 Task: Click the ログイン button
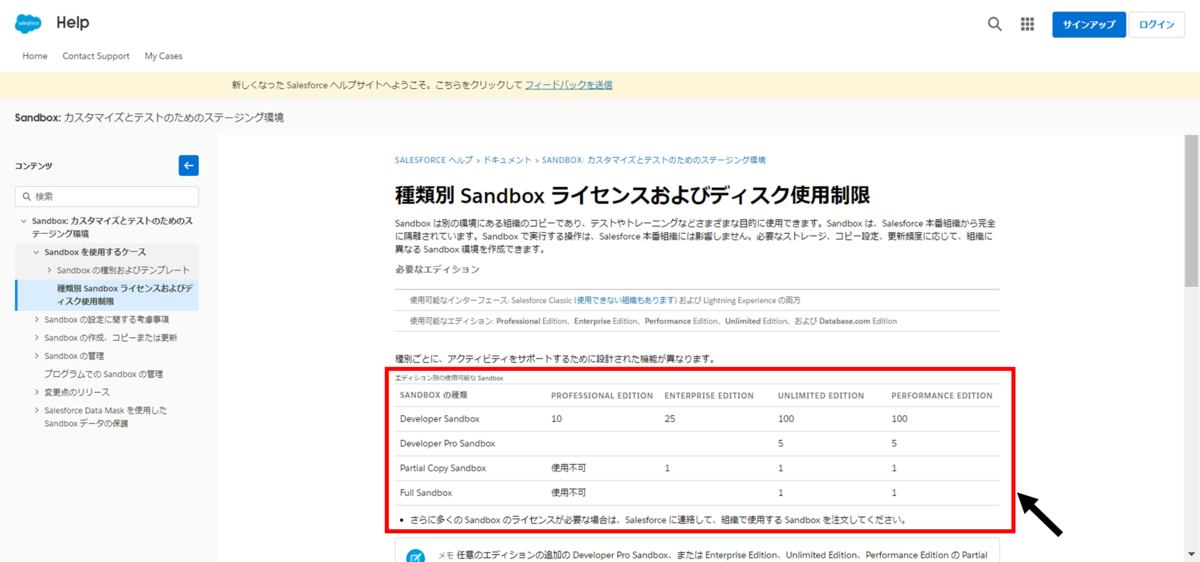point(1156,24)
